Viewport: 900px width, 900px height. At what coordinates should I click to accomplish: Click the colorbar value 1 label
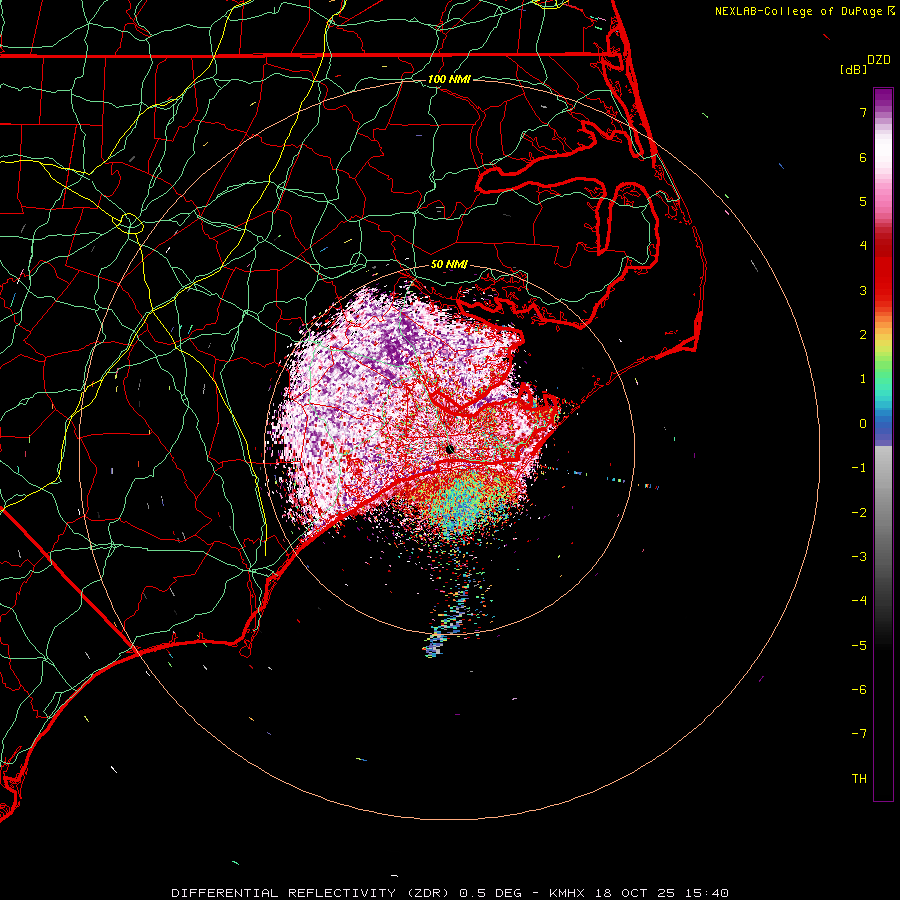point(863,379)
